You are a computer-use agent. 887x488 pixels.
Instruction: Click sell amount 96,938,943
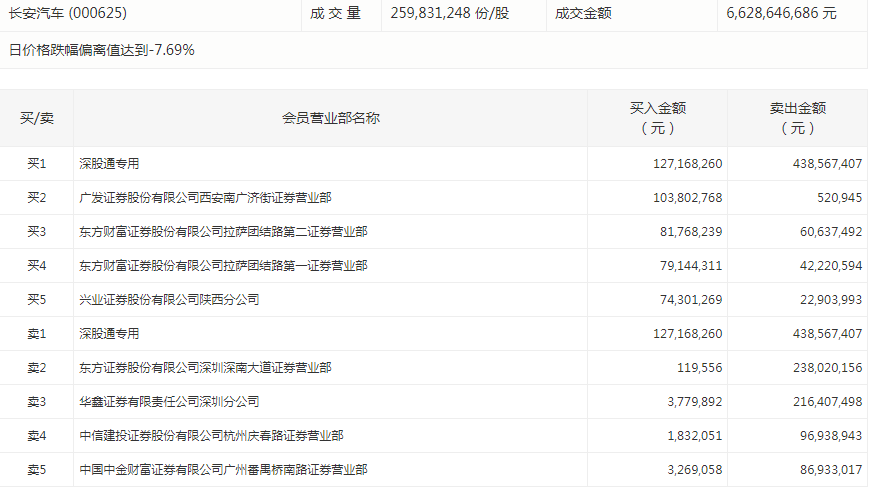830,436
